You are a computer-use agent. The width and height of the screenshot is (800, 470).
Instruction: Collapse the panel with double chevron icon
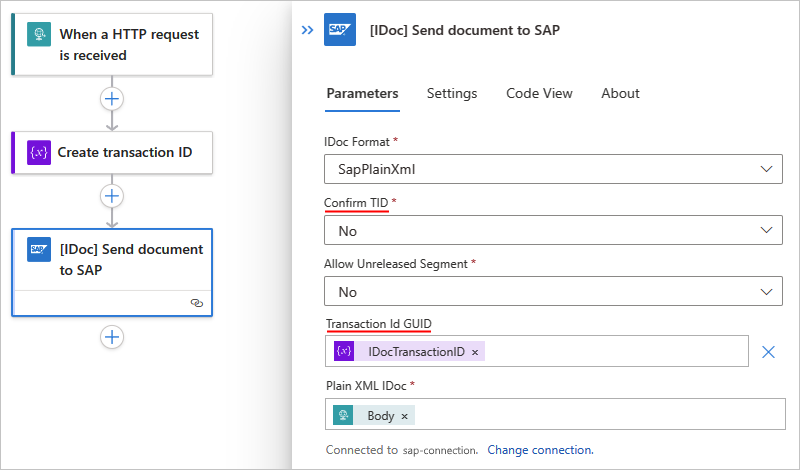pyautogui.click(x=307, y=30)
